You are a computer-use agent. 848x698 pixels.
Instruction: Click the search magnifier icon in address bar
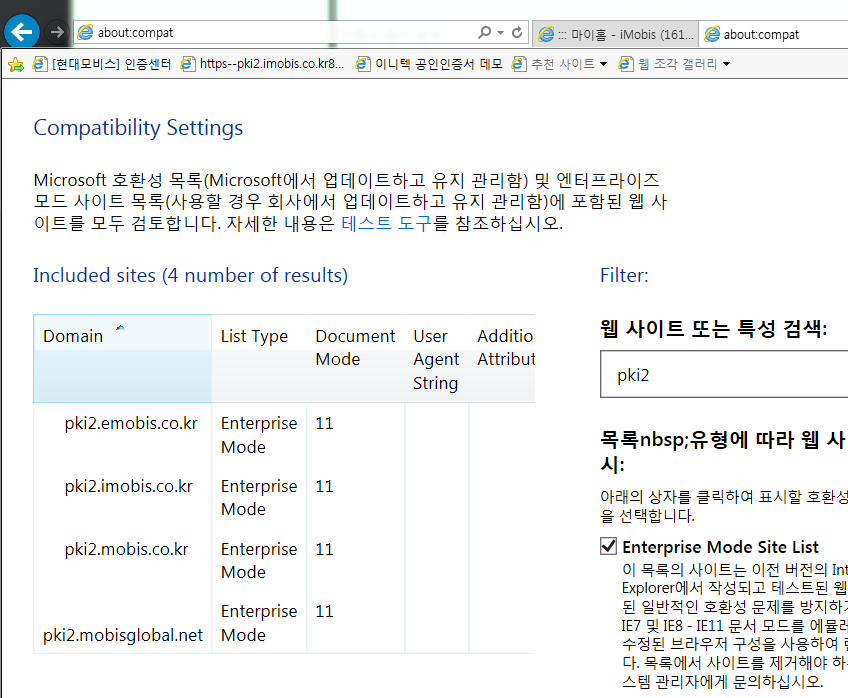click(x=485, y=32)
